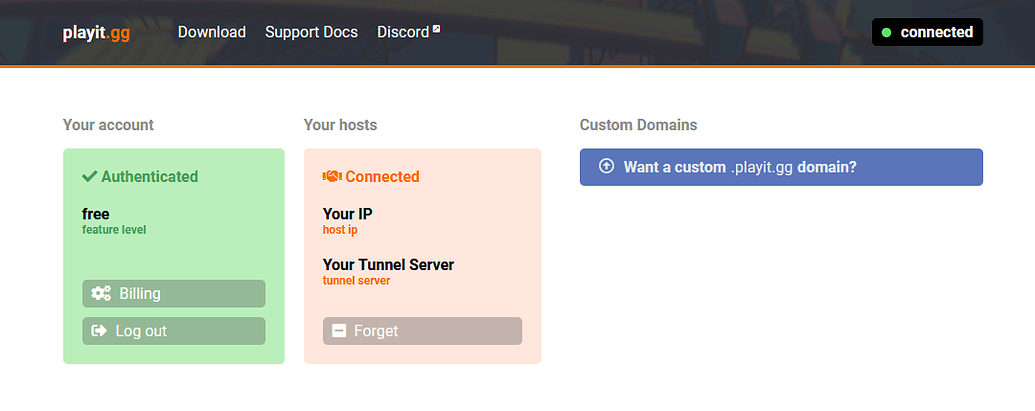Click the playit.gg logo
The height and width of the screenshot is (411, 1035).
(96, 32)
